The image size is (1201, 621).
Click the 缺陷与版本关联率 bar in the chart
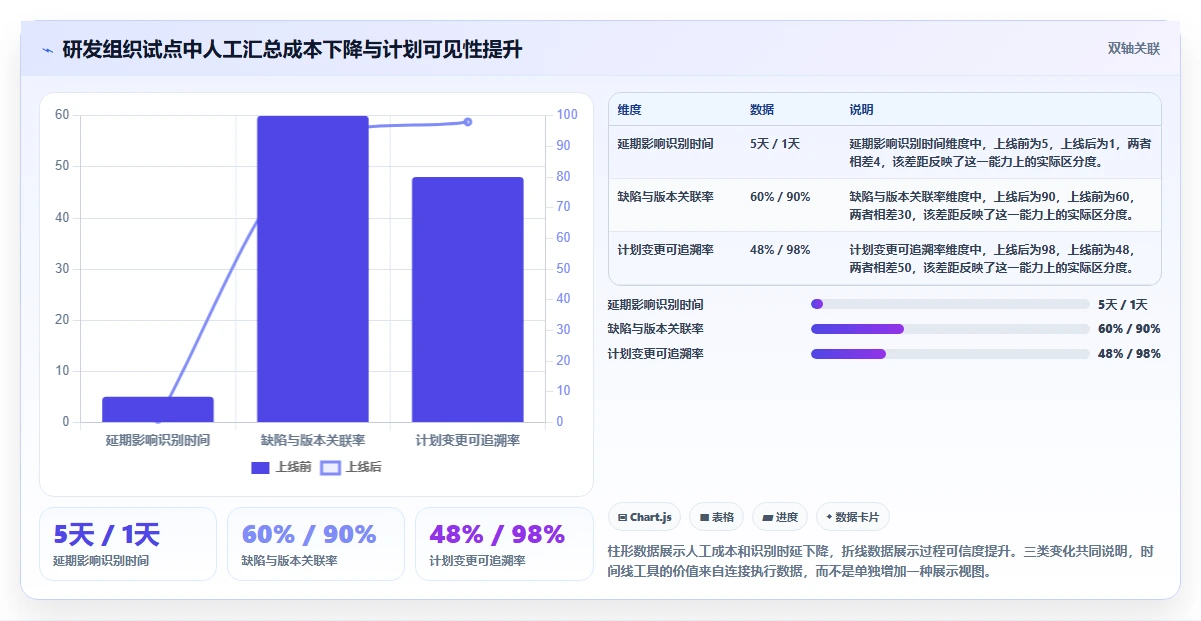313,269
